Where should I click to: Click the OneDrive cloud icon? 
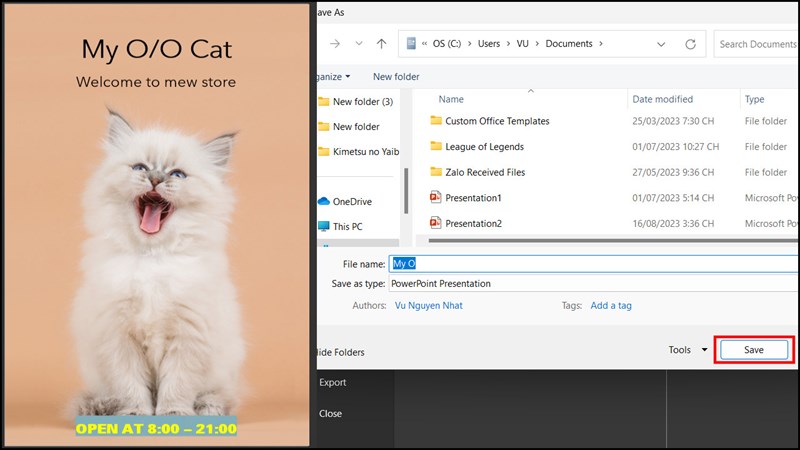coord(324,202)
